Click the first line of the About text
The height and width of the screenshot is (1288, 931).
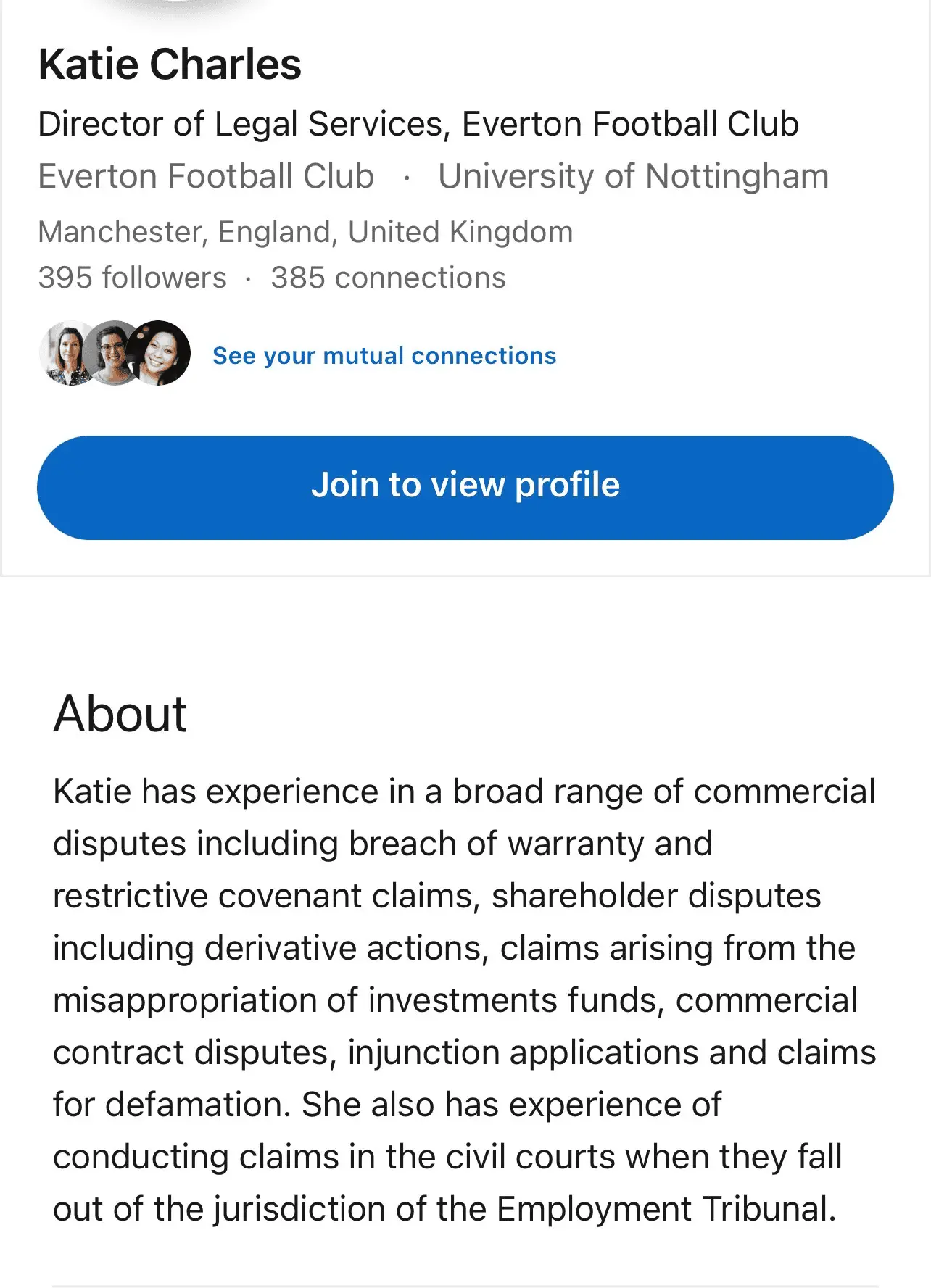tap(464, 792)
